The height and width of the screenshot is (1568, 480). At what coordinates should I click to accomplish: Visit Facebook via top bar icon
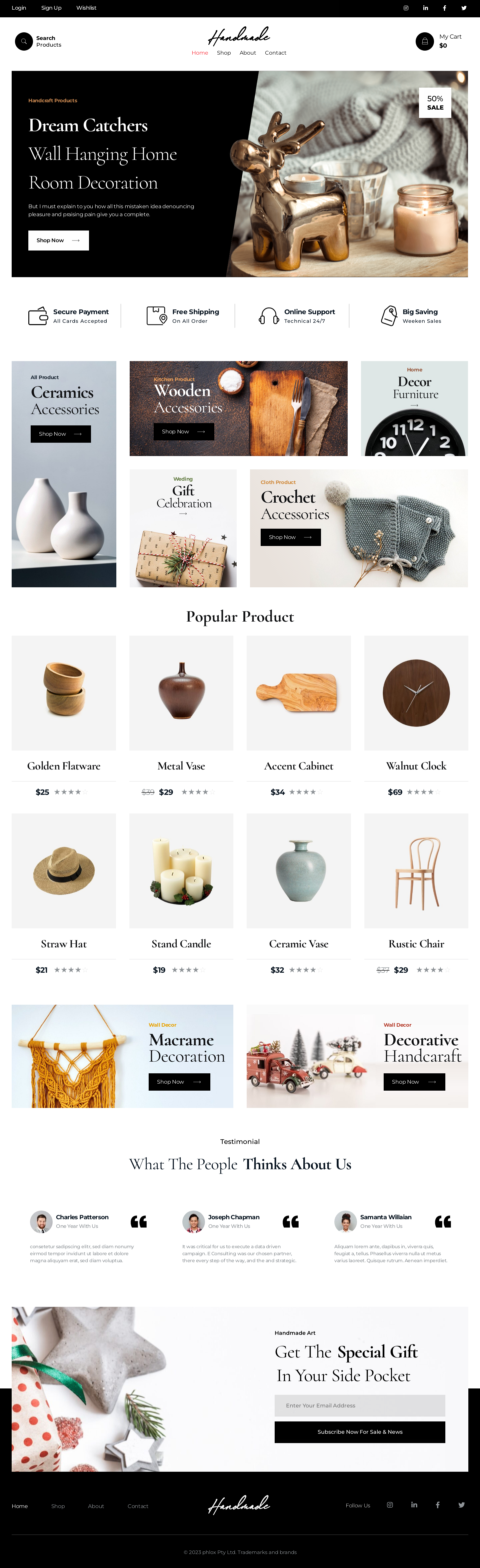444,8
